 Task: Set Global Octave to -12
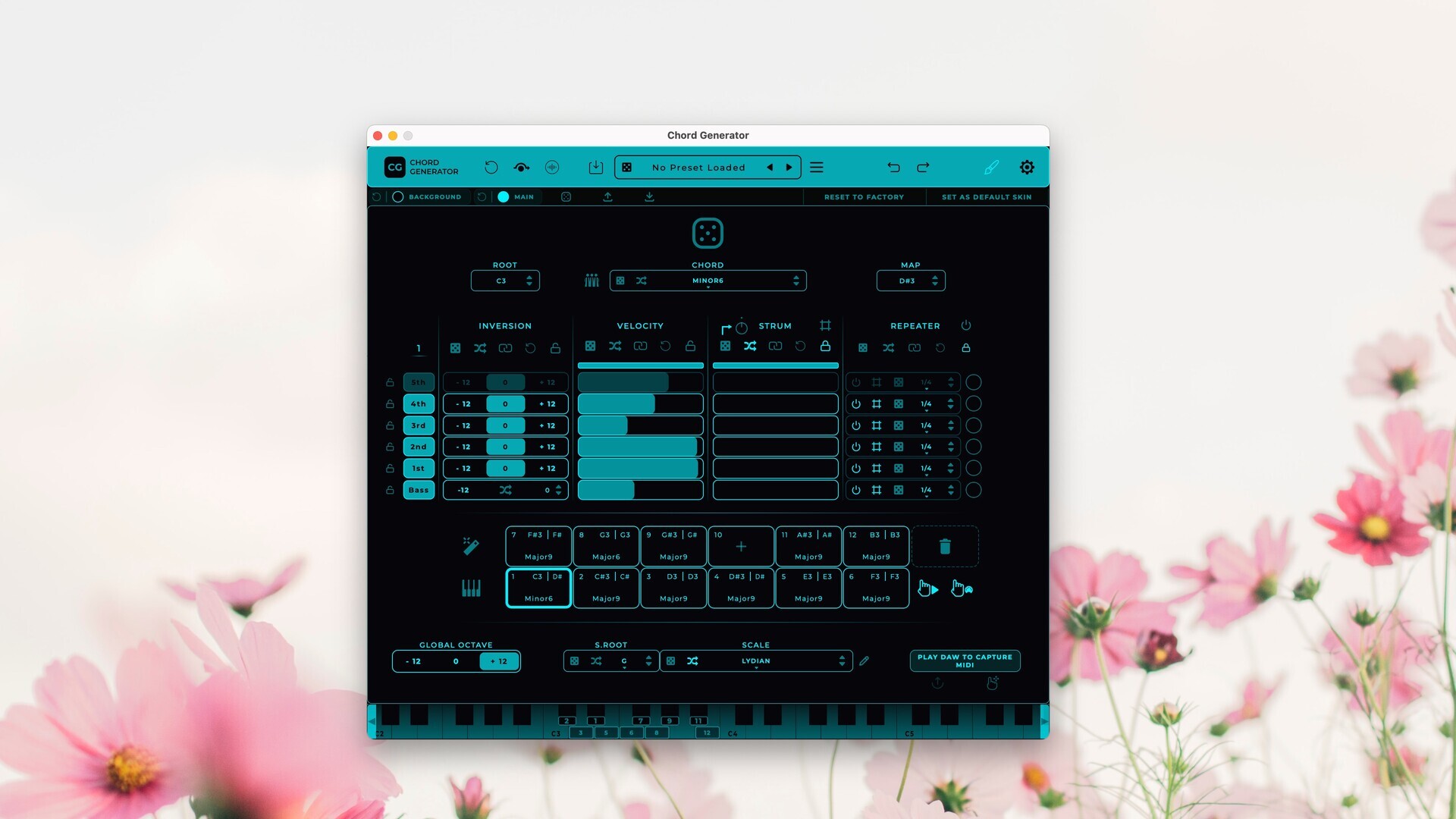[x=413, y=661]
